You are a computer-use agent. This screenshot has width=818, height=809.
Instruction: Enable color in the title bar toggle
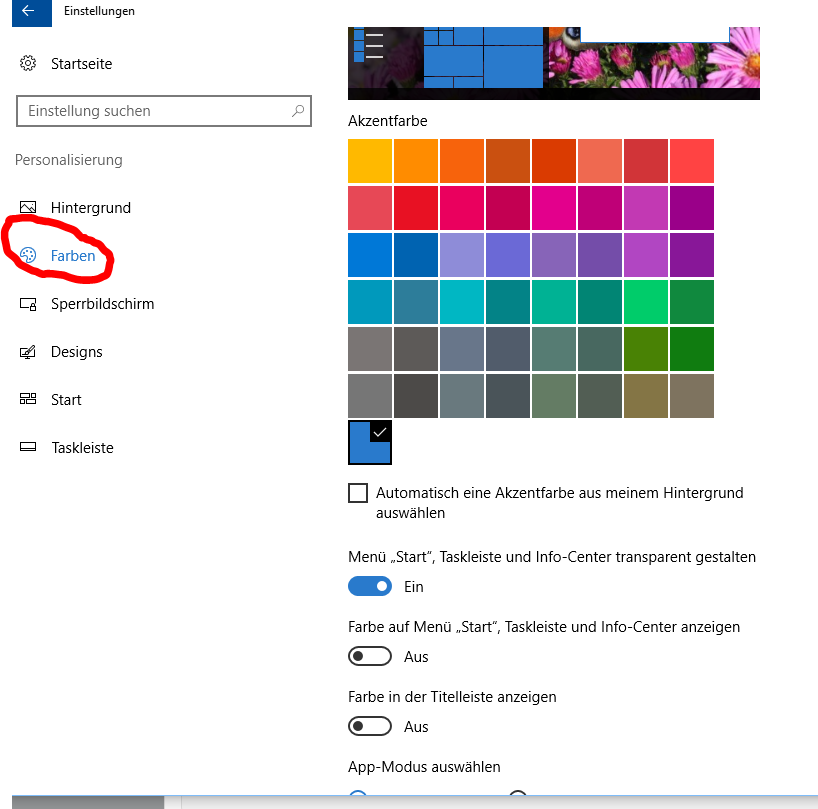370,726
